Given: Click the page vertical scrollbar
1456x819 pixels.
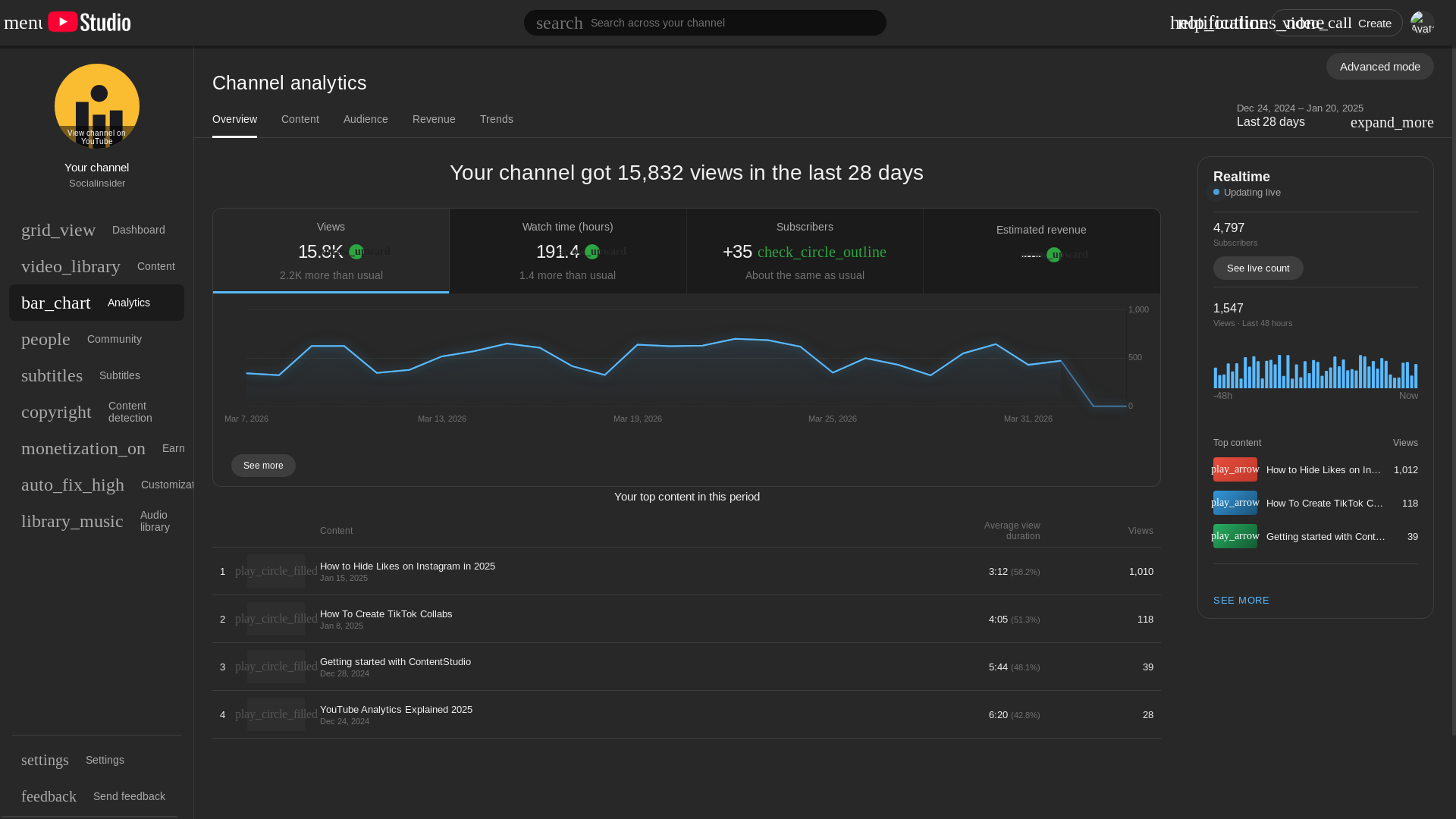Looking at the screenshot, I should (x=1453, y=391).
